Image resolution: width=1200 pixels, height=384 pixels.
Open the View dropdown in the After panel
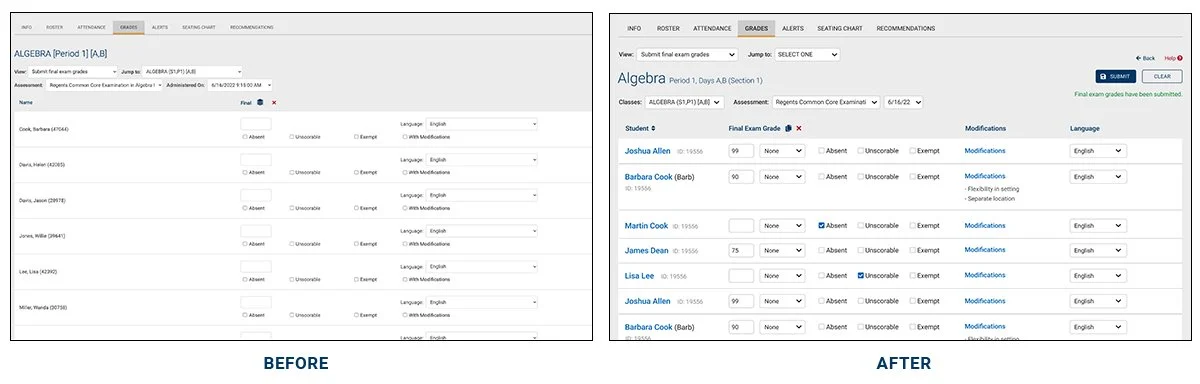click(x=687, y=54)
